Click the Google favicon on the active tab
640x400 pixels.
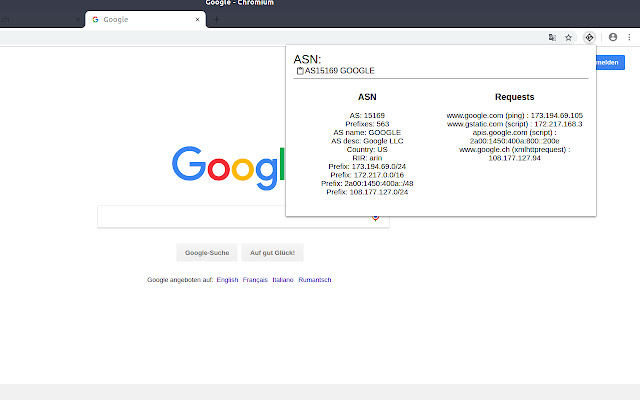point(95,20)
